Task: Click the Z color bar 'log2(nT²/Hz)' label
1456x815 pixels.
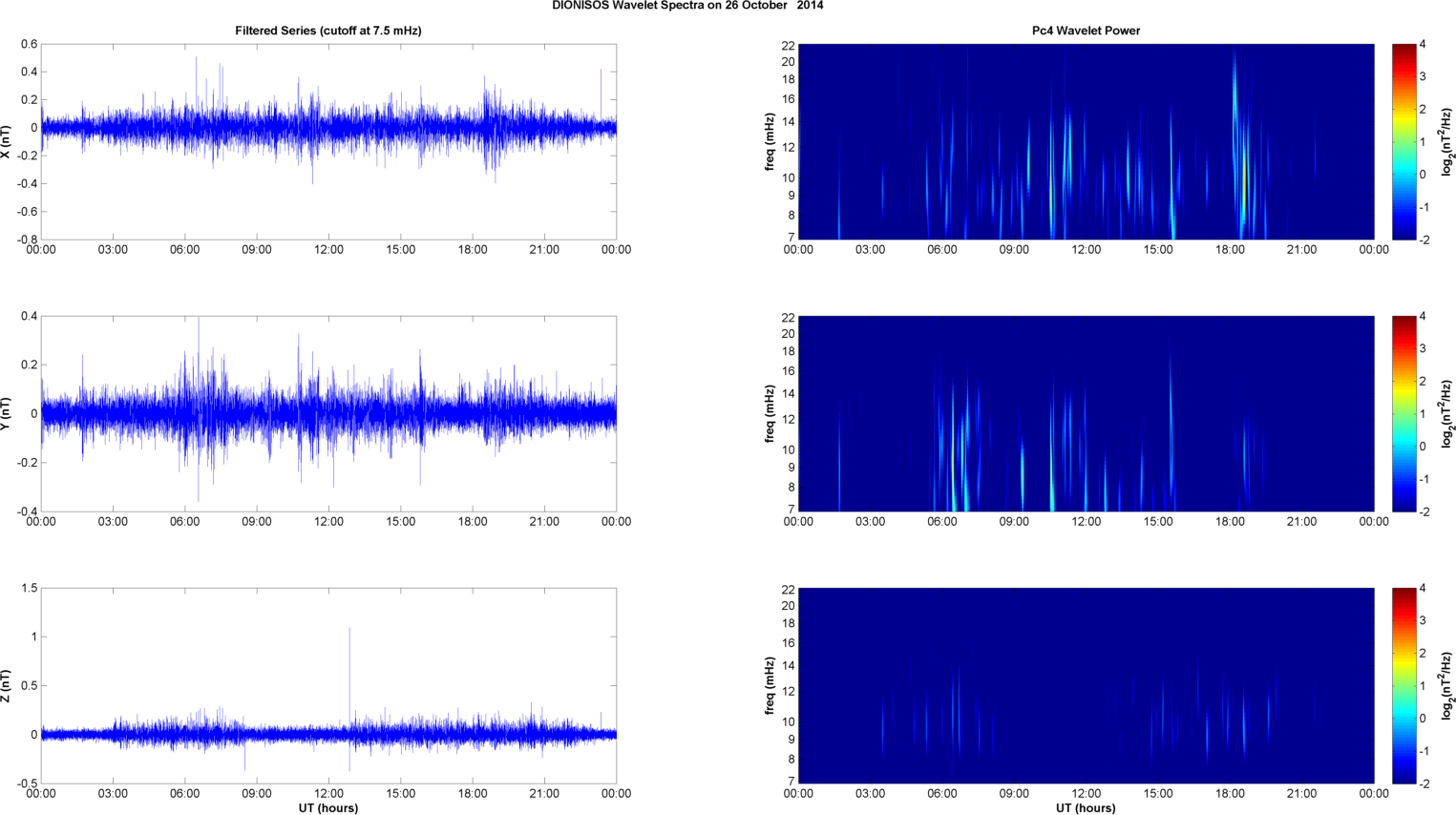Action: point(1447,685)
